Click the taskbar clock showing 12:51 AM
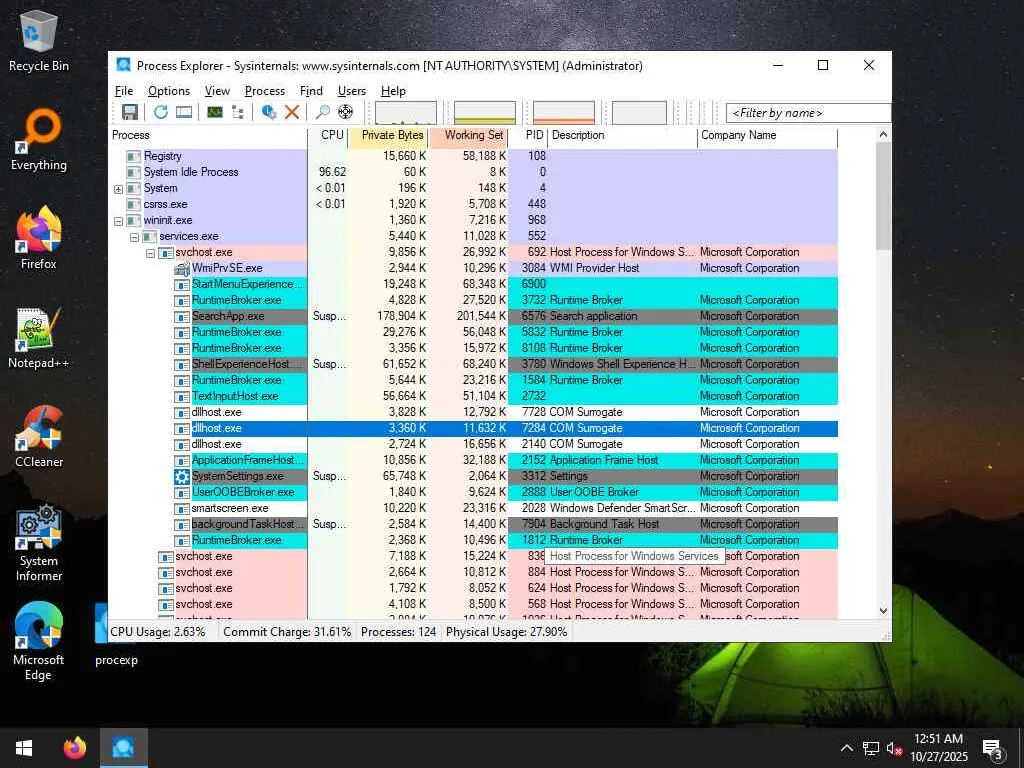 938,748
